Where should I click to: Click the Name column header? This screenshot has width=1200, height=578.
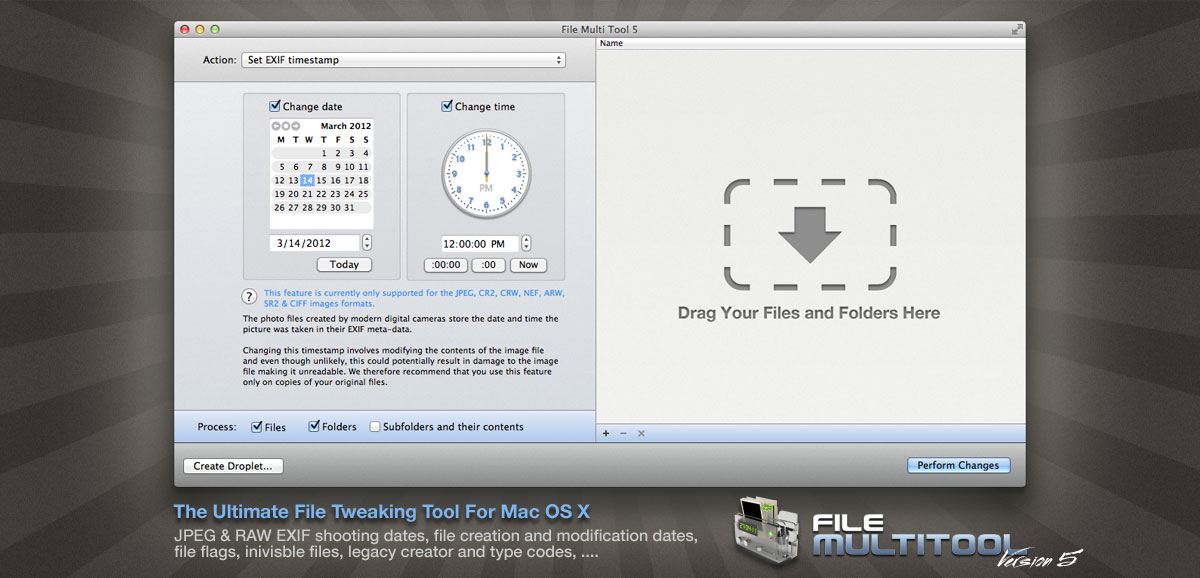tap(611, 43)
